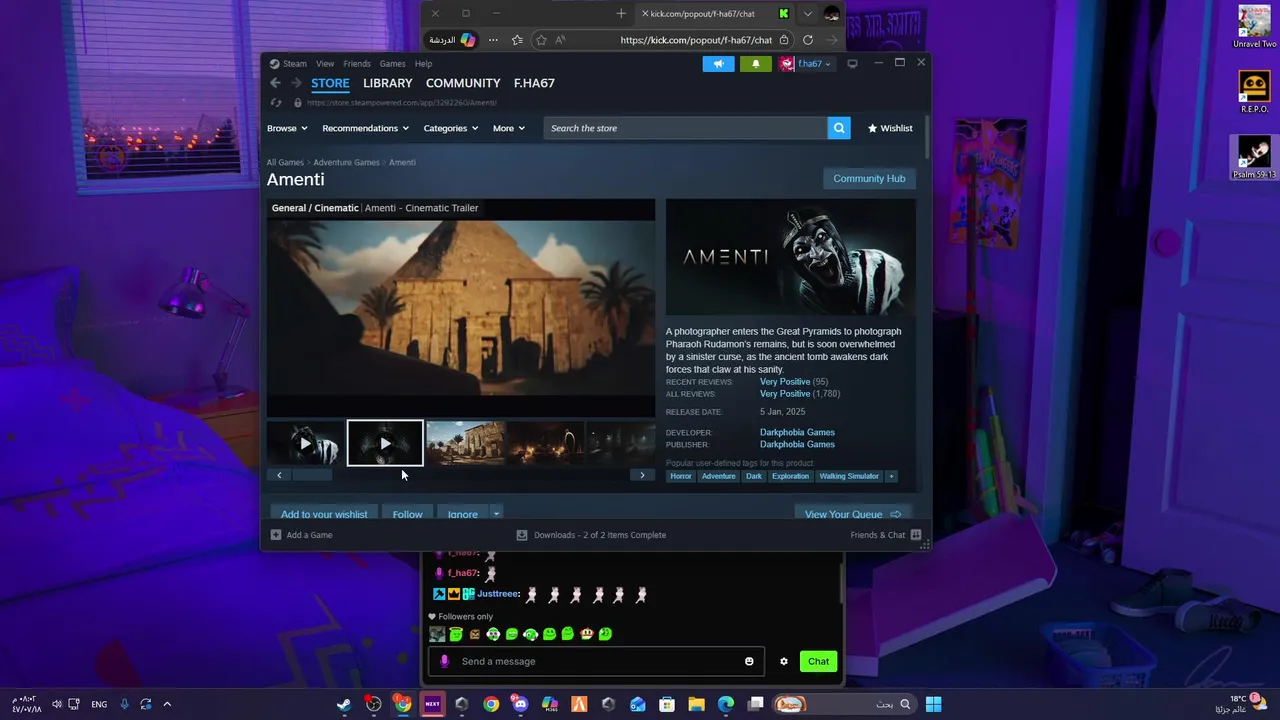Open emoji picker in Kick chat
The image size is (1280, 720).
pyautogui.click(x=749, y=661)
